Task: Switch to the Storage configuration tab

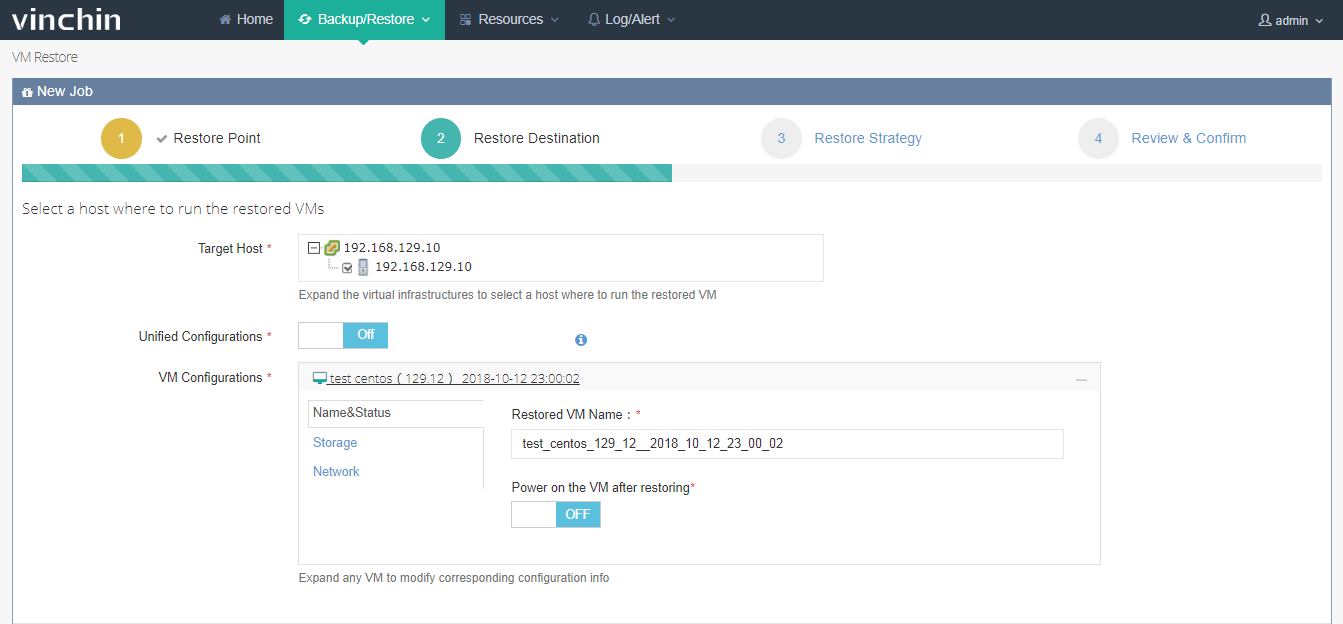Action: pyautogui.click(x=334, y=442)
